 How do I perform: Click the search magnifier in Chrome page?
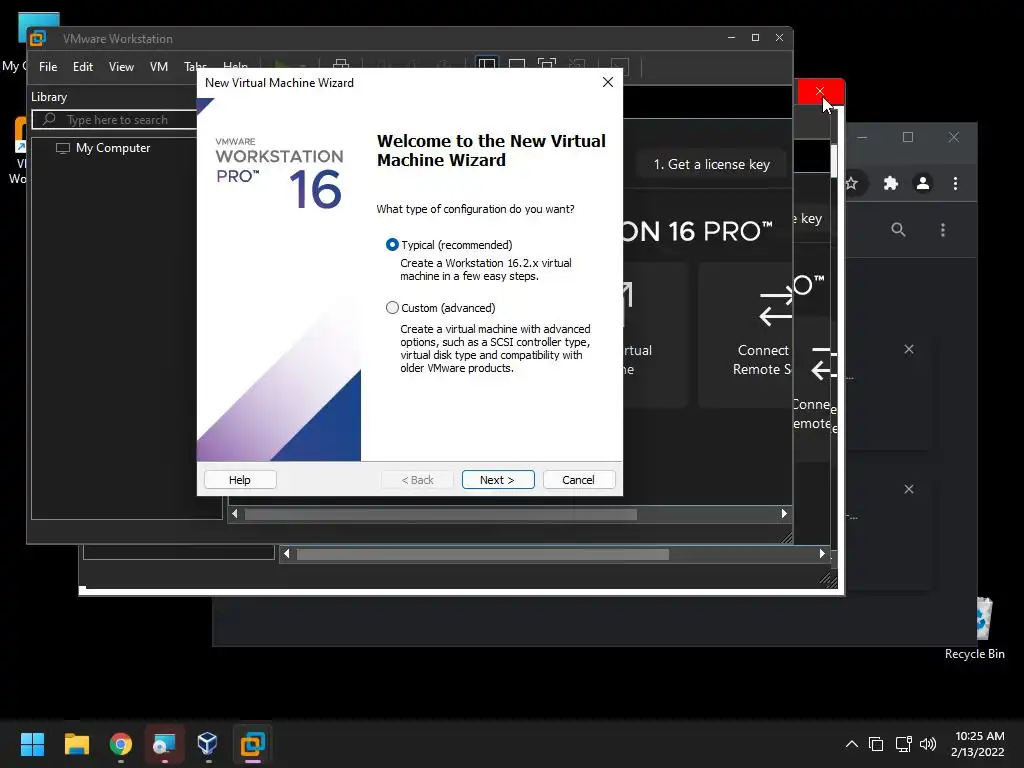(x=899, y=230)
